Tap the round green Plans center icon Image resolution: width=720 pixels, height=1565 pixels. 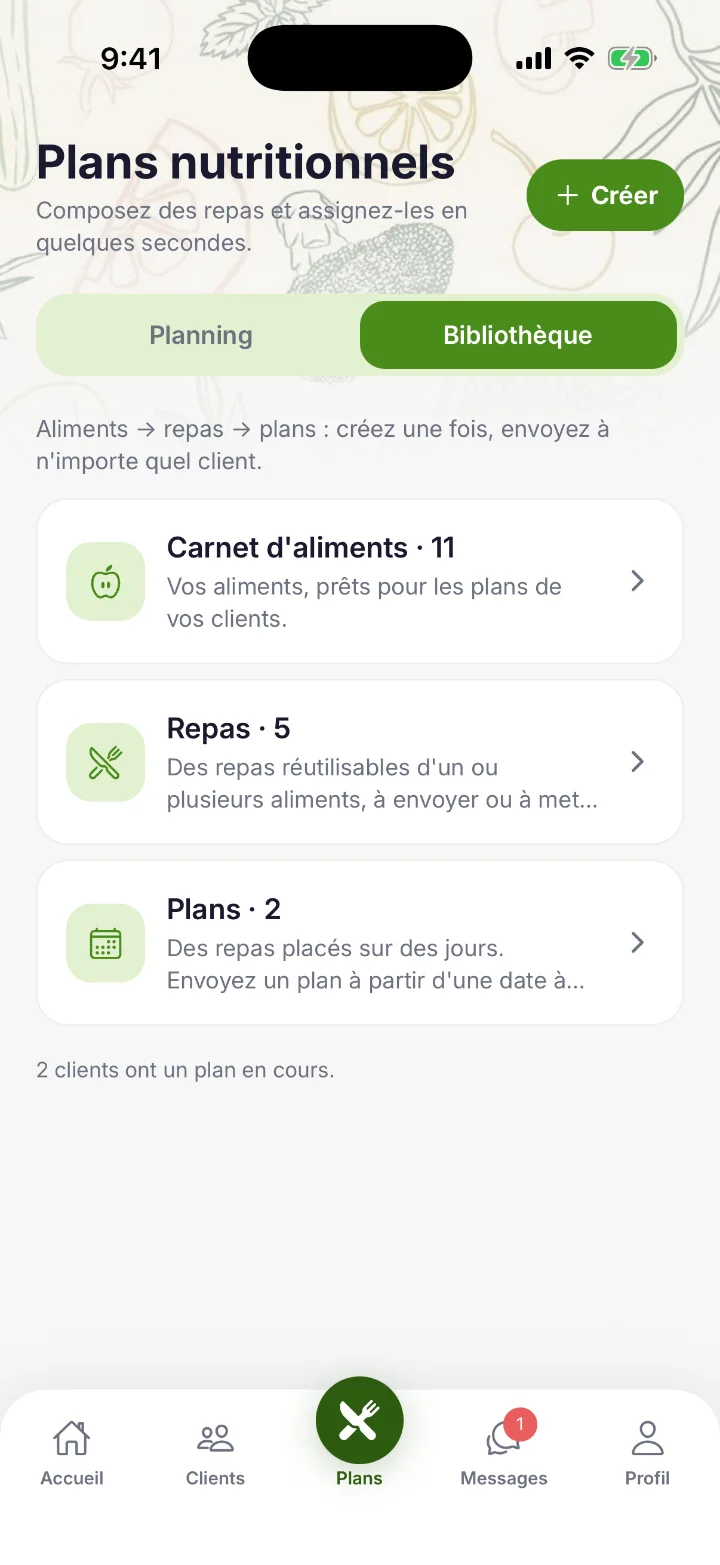[x=359, y=1421]
